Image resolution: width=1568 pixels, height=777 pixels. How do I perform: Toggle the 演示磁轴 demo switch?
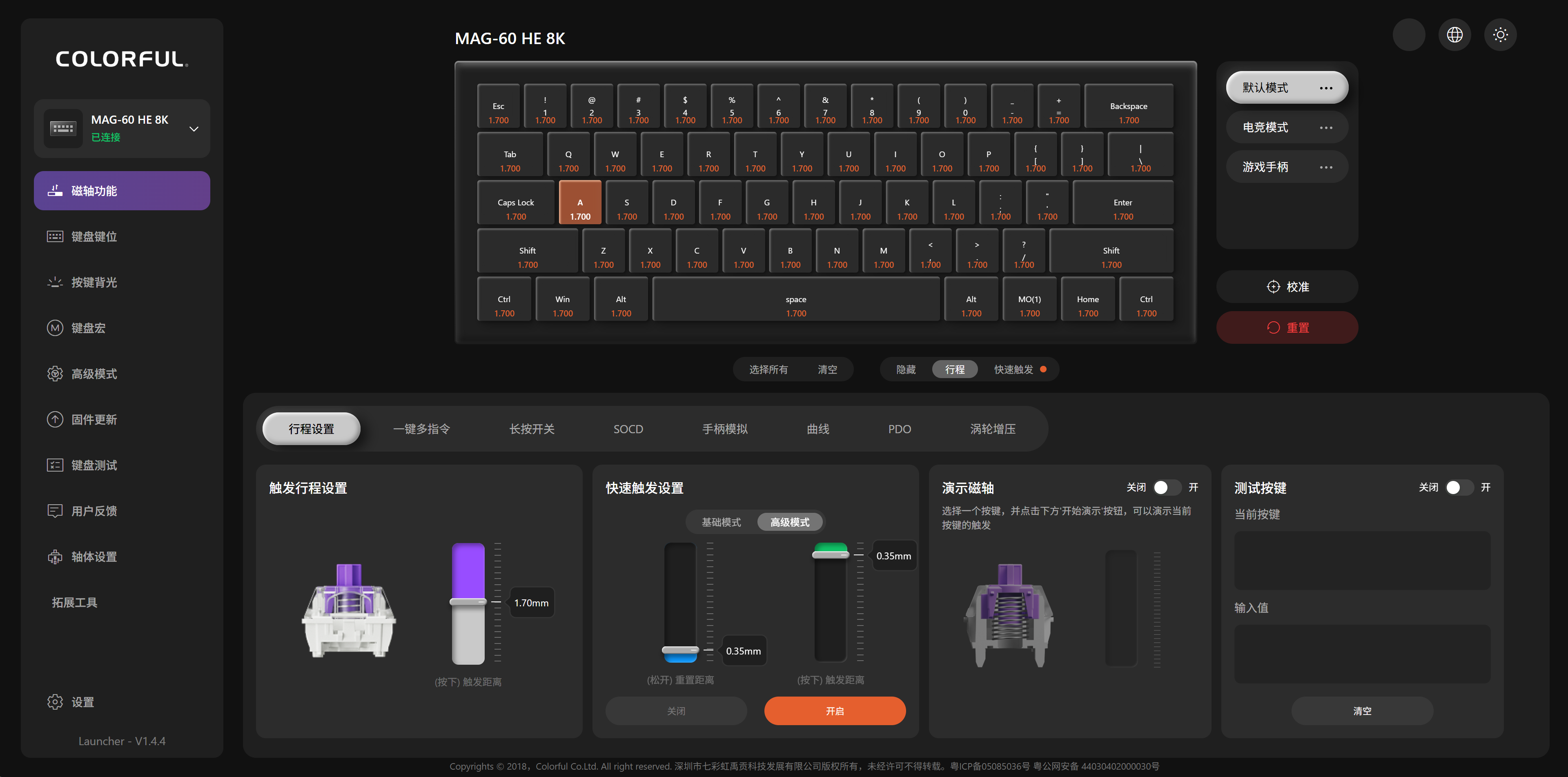pyautogui.click(x=1167, y=488)
